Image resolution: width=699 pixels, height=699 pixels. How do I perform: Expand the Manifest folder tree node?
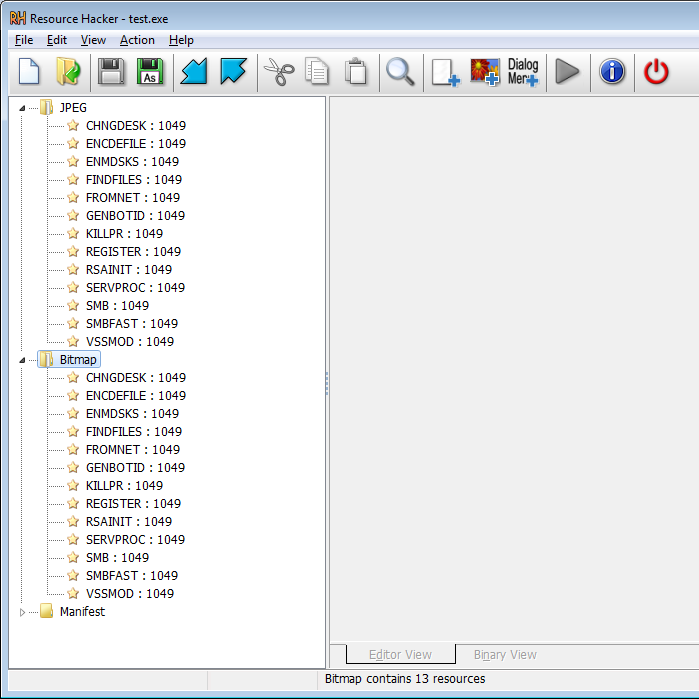(23, 612)
